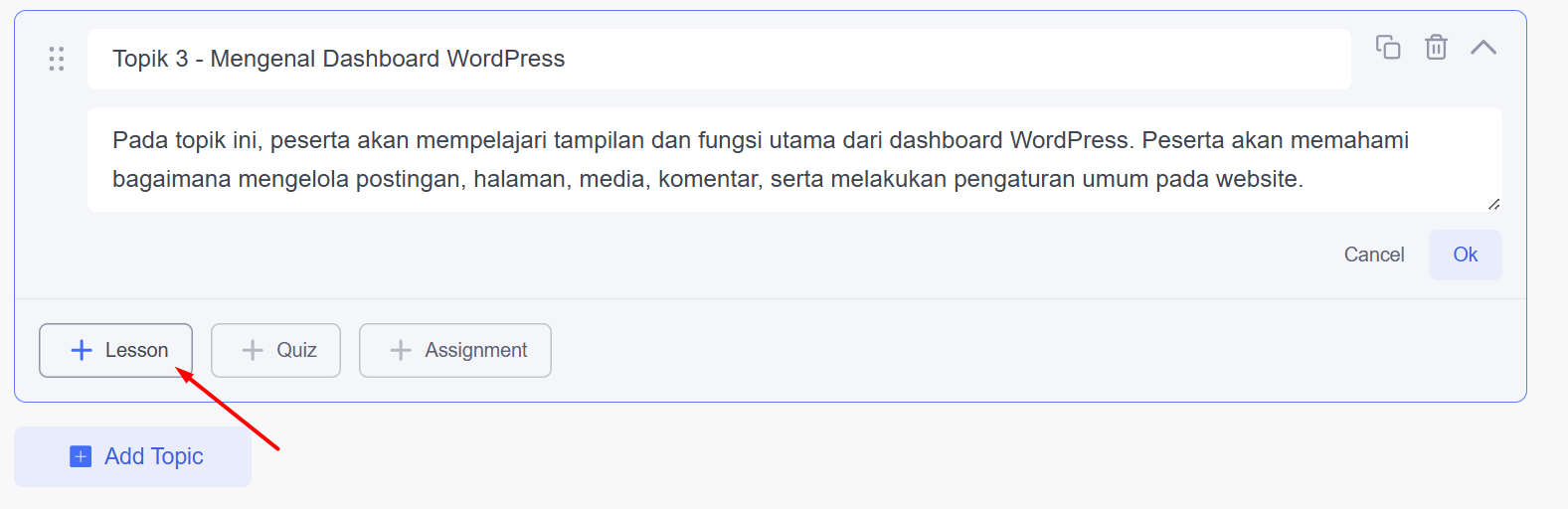1568x509 pixels.
Task: Click the blue plus square icon of Add Topic
Action: [81, 456]
